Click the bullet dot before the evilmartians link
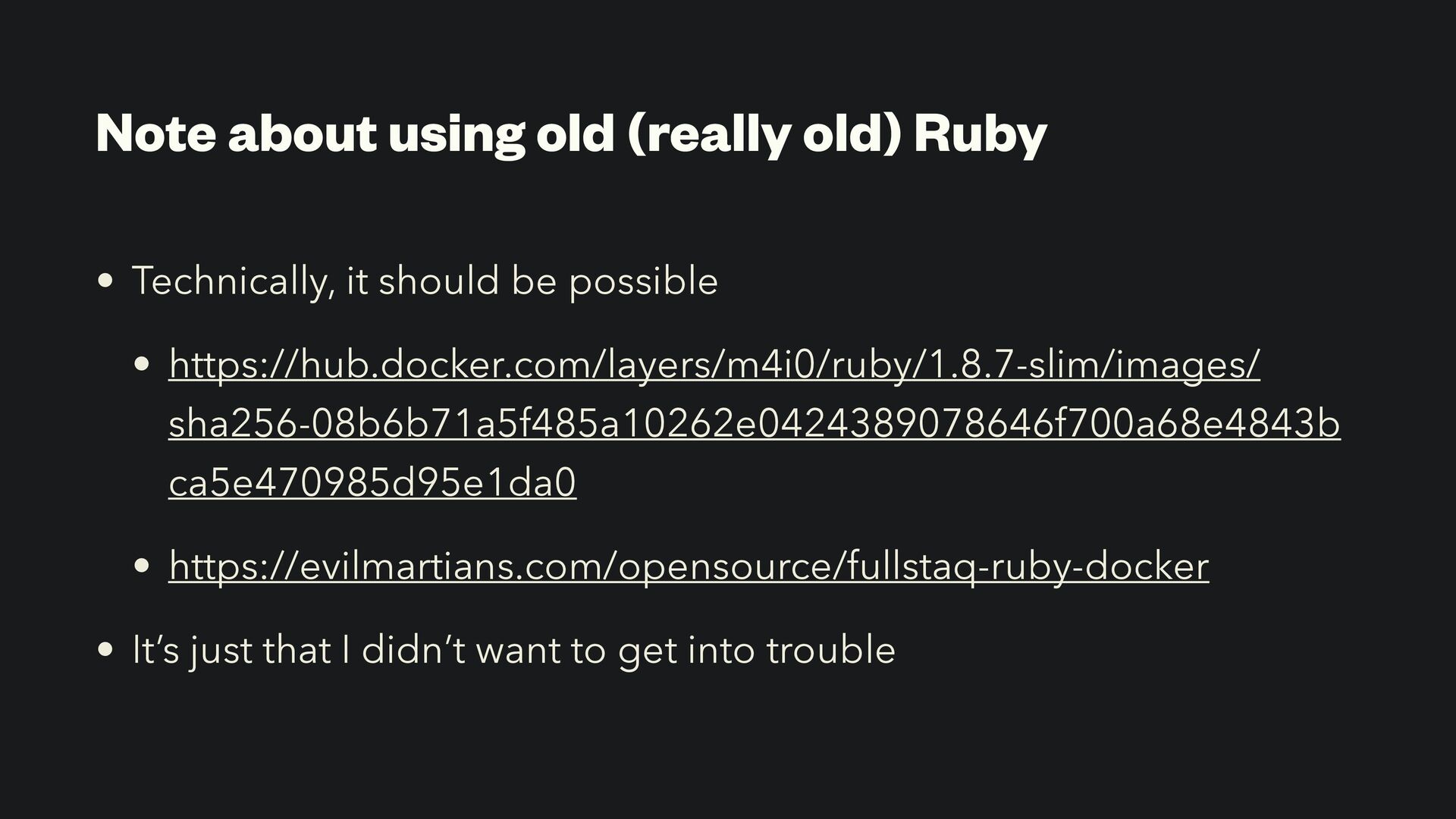The width and height of the screenshot is (1456, 819). point(142,566)
